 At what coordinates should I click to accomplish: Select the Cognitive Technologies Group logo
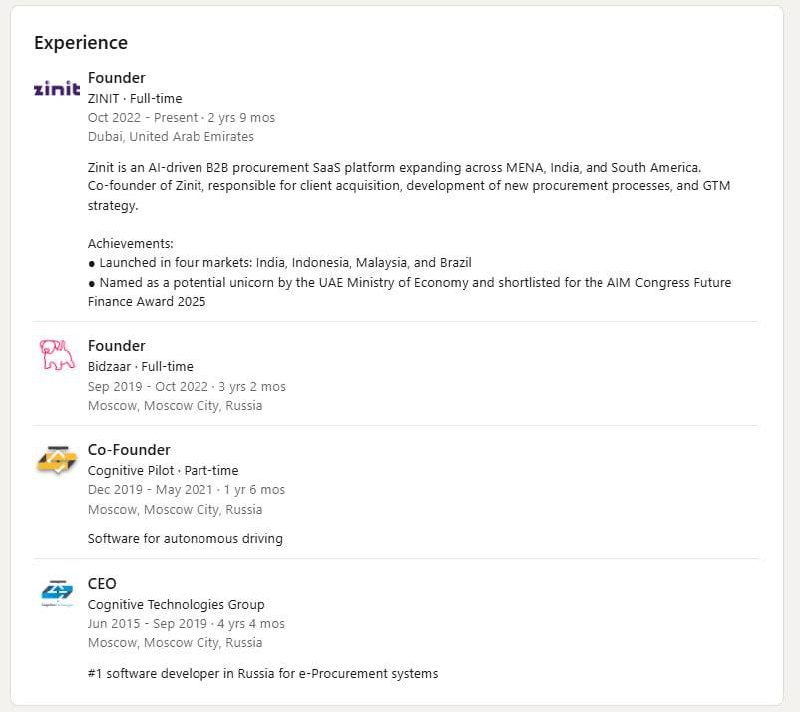(x=57, y=593)
